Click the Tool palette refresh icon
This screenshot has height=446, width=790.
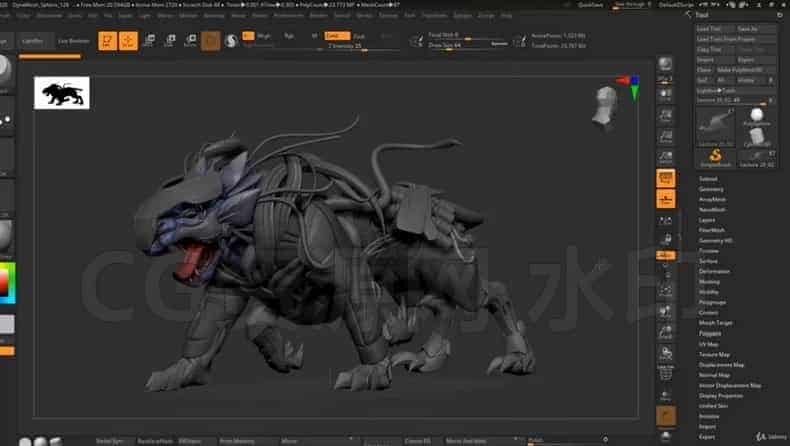click(780, 15)
